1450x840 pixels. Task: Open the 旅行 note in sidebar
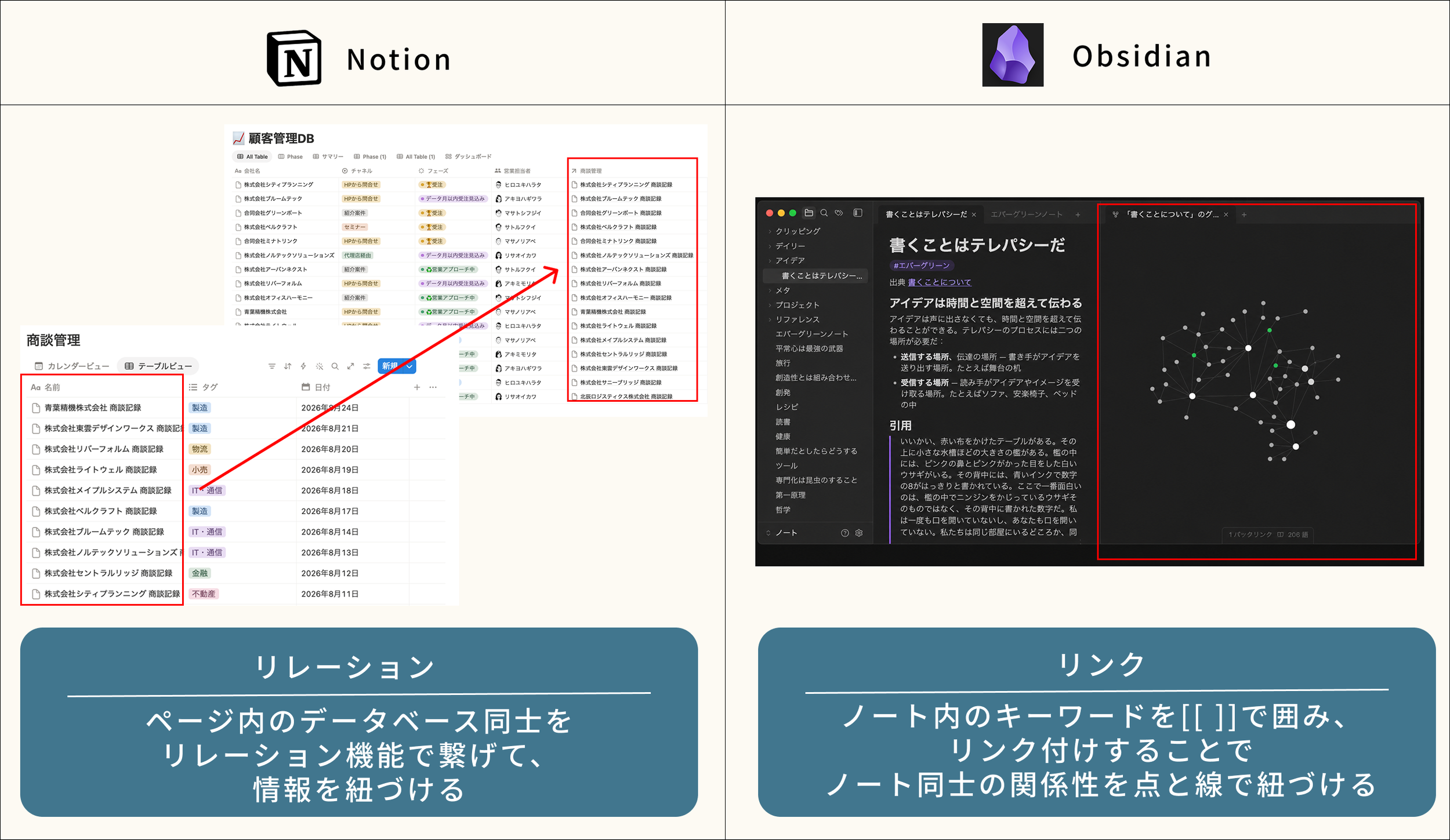(x=783, y=363)
